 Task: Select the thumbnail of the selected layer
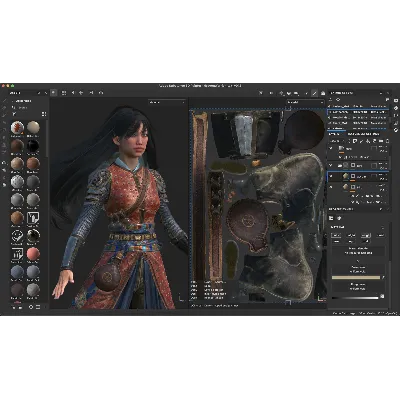(x=346, y=176)
